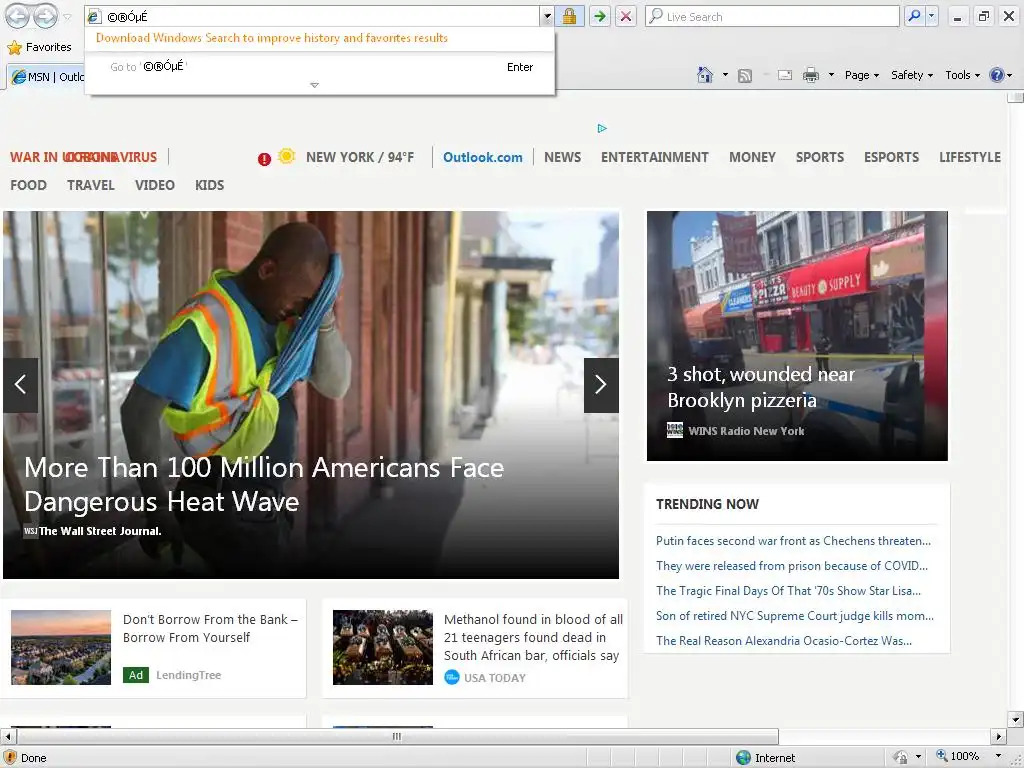
Task: Open the LendingTree Borrow From Yourself ad
Action: click(x=210, y=628)
